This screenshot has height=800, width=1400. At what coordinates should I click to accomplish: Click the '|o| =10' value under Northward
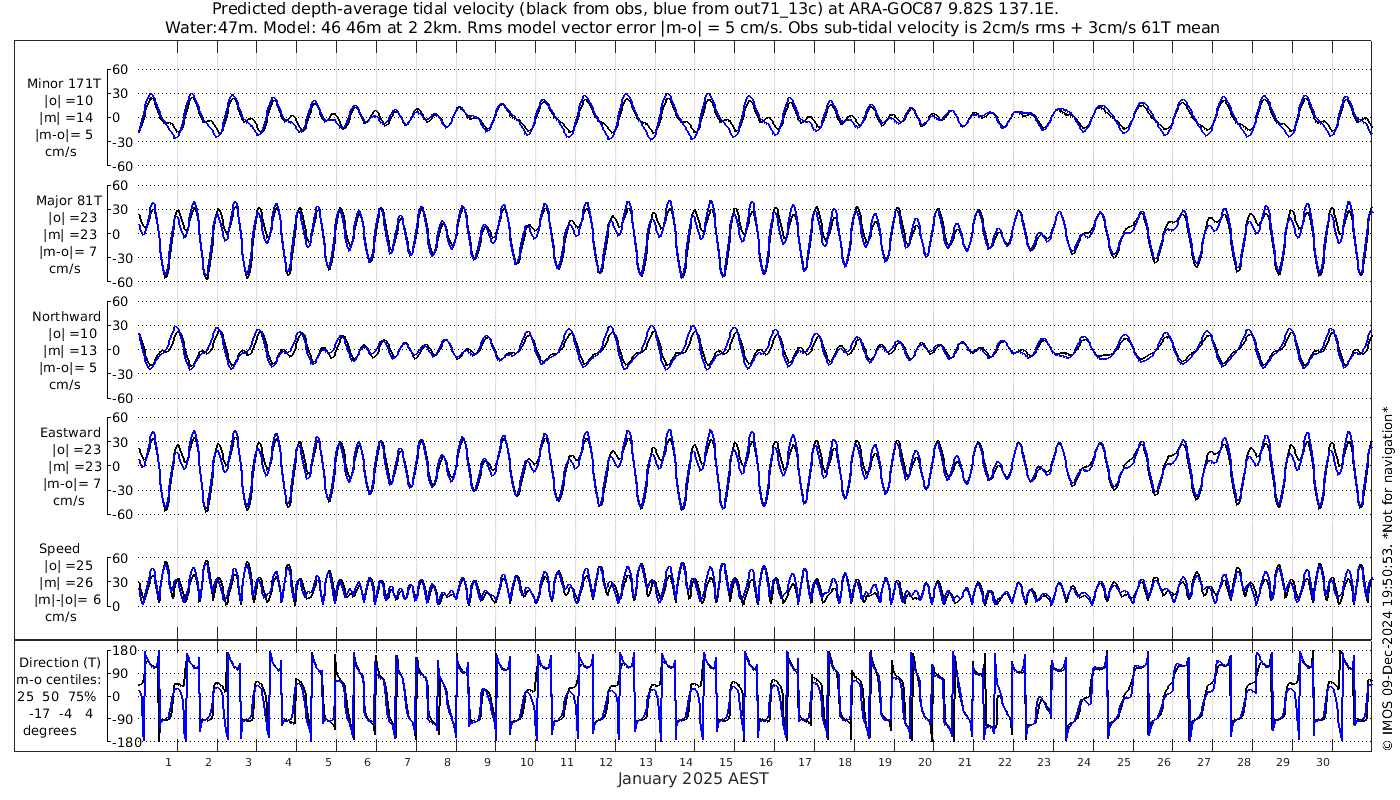(68, 333)
